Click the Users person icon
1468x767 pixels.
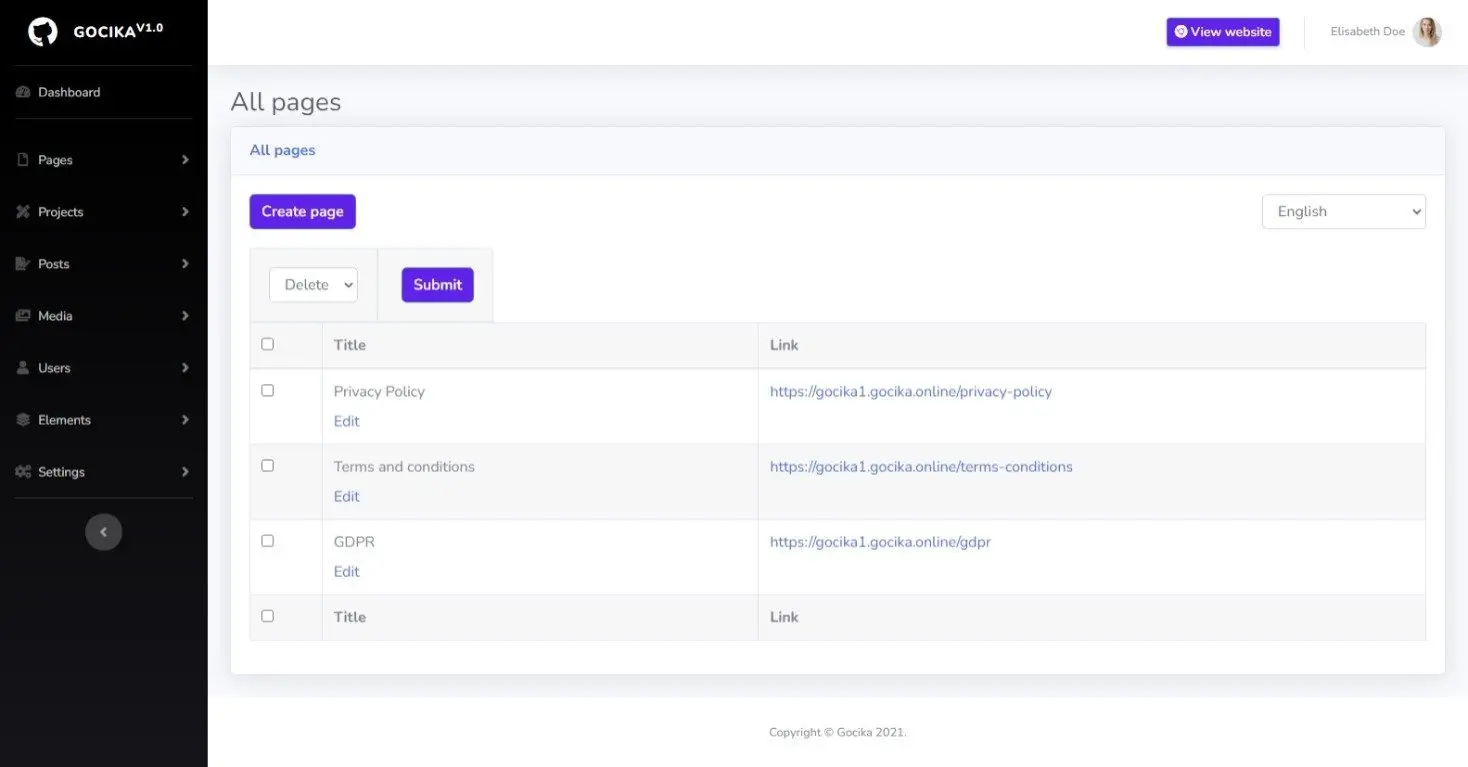23,368
